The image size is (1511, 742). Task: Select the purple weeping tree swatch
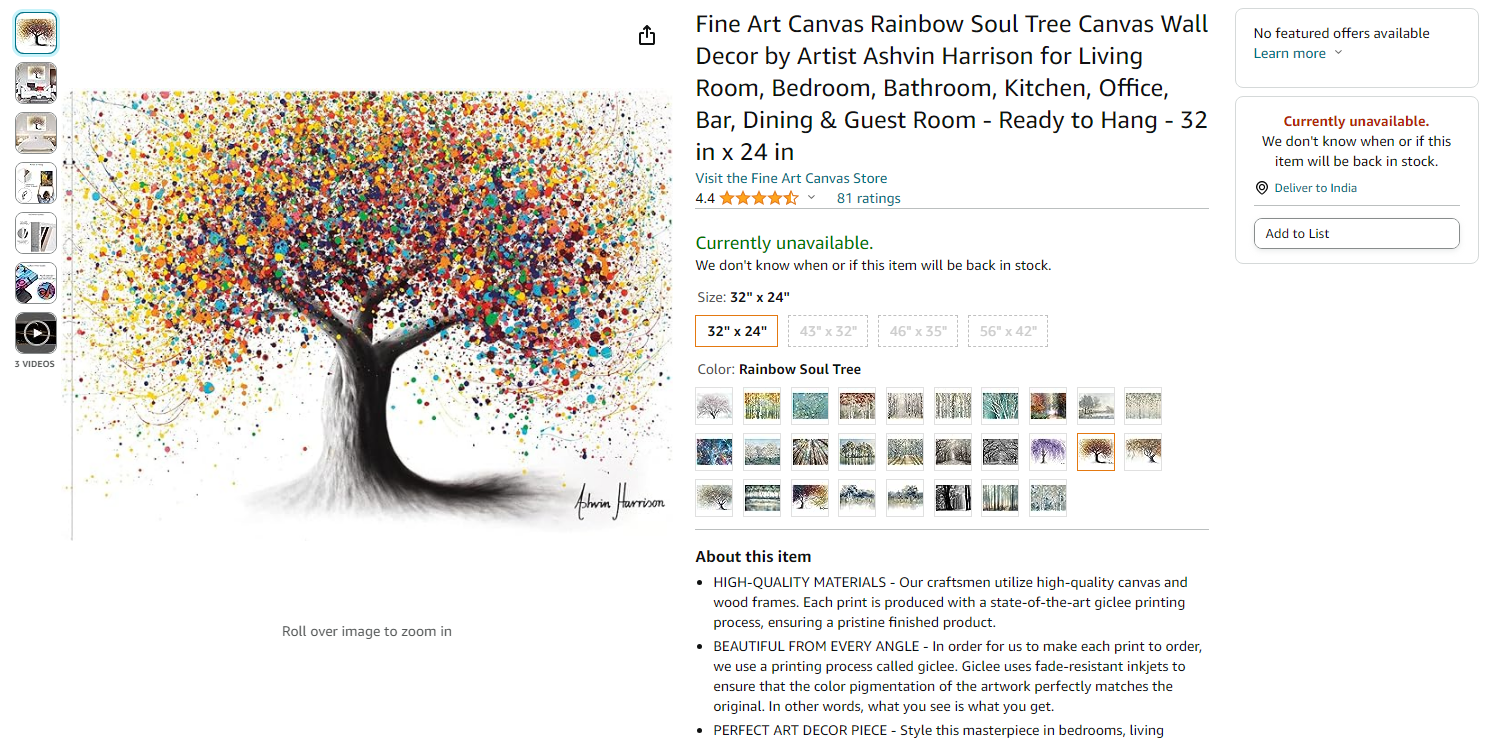(x=1048, y=452)
